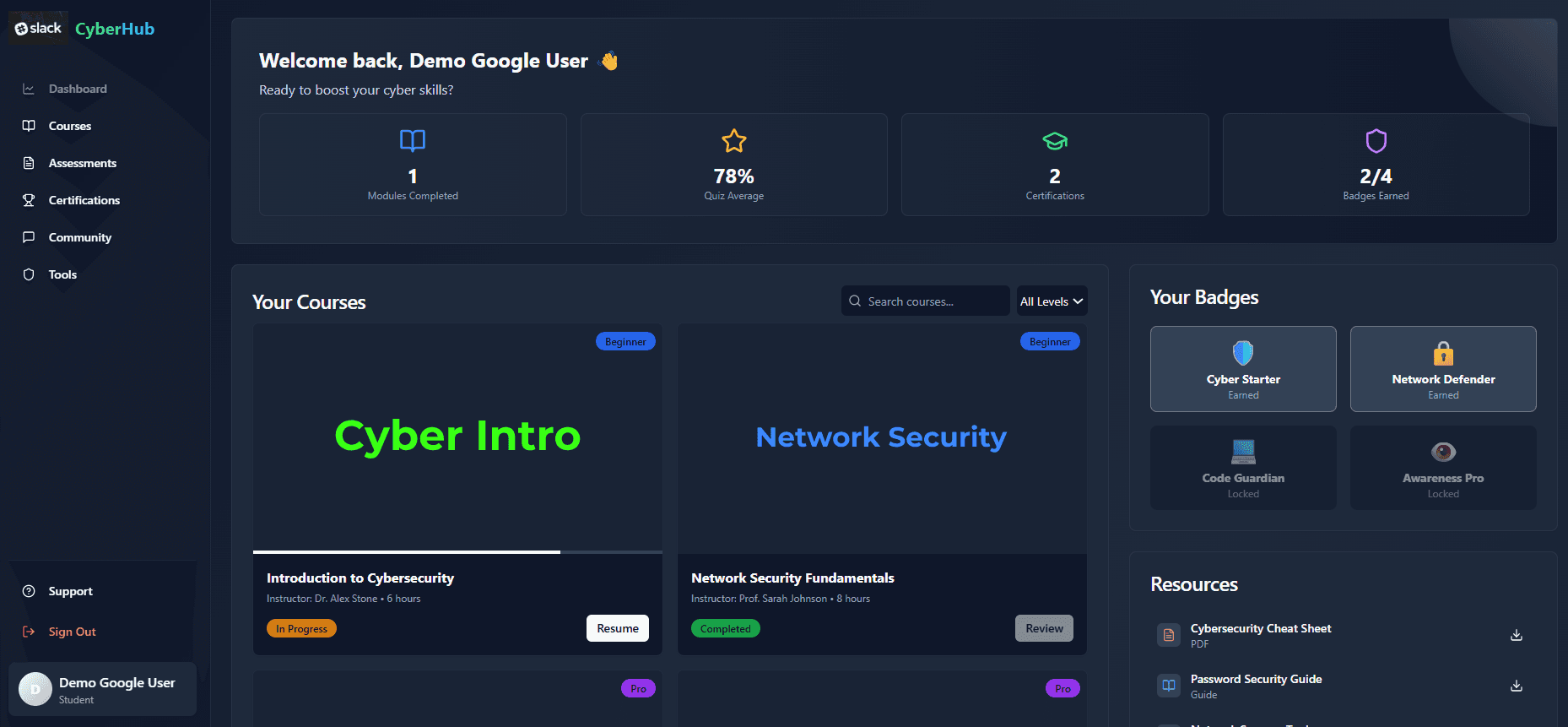
Task: Click the Slack logo in the header
Action: (x=38, y=29)
